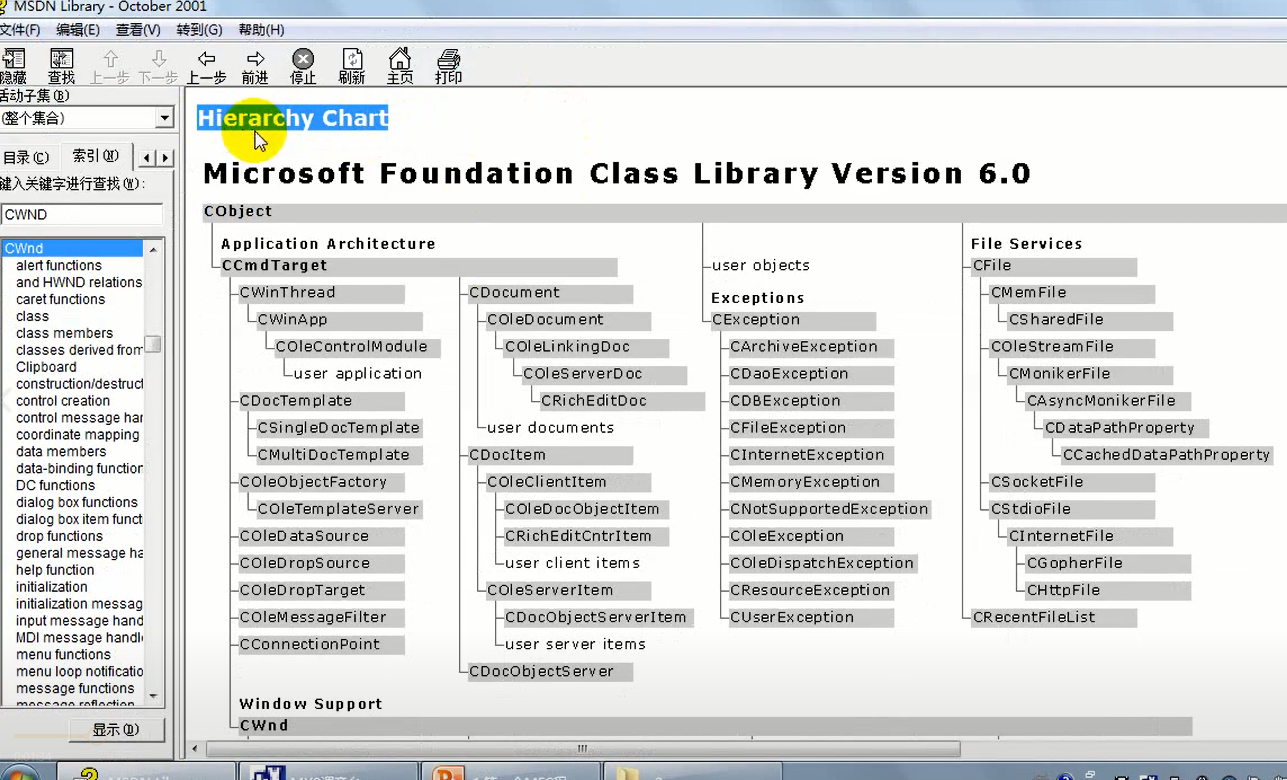The image size is (1287, 780).
Task: Select the CWnd entry in the index list
Action: pyautogui.click(x=72, y=248)
